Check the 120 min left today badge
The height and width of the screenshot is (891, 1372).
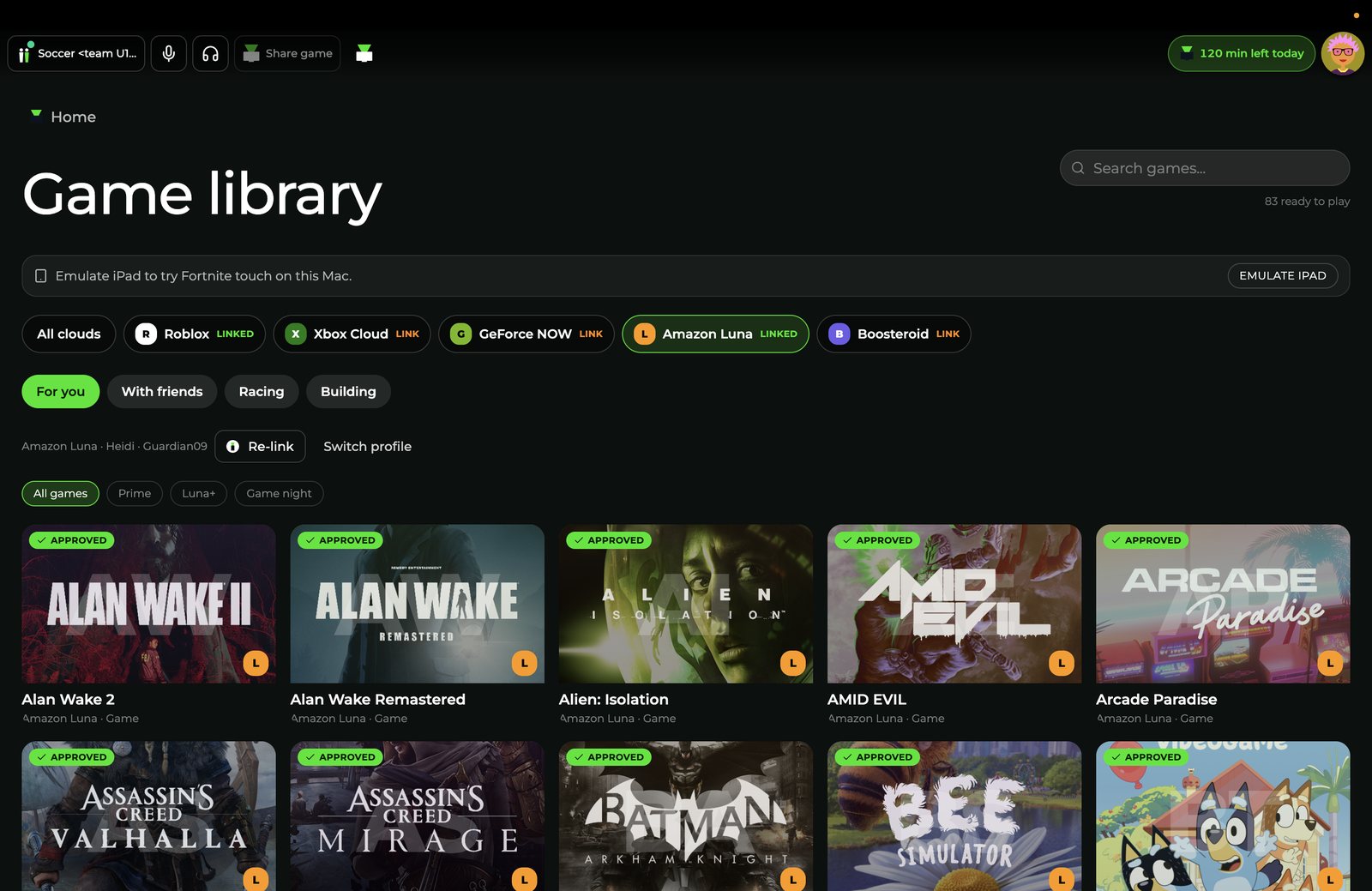pos(1242,53)
